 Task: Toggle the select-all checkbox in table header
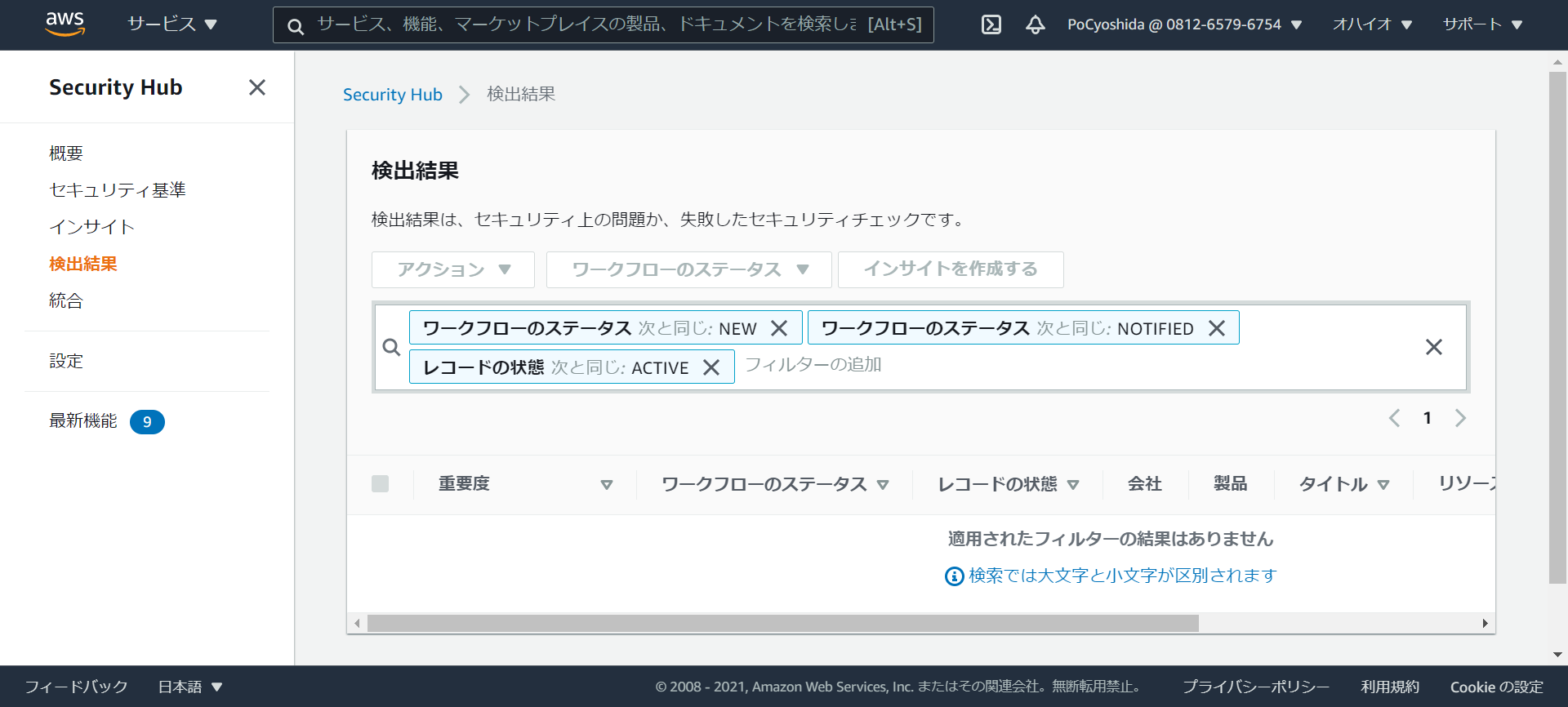tap(381, 484)
